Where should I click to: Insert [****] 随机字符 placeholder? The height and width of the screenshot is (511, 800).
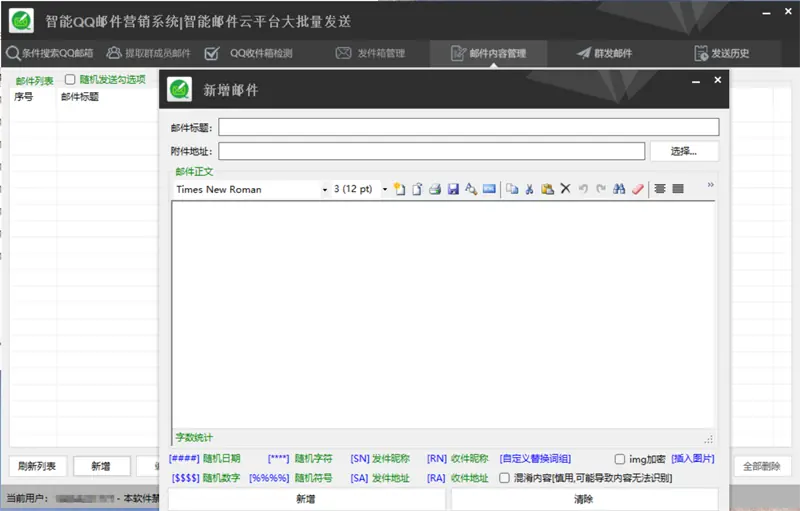tap(299, 458)
